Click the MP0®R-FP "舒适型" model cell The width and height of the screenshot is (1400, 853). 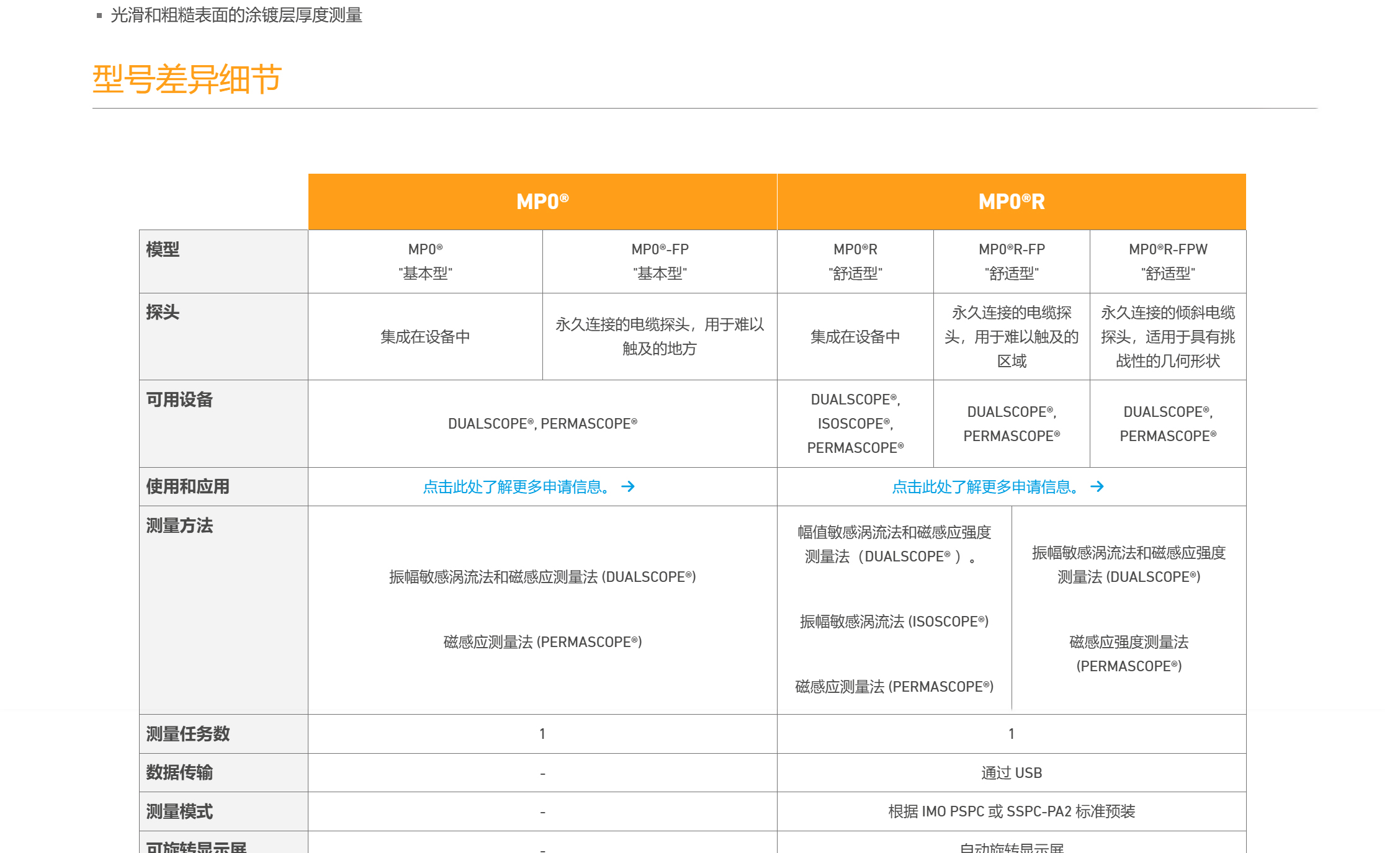click(1012, 261)
